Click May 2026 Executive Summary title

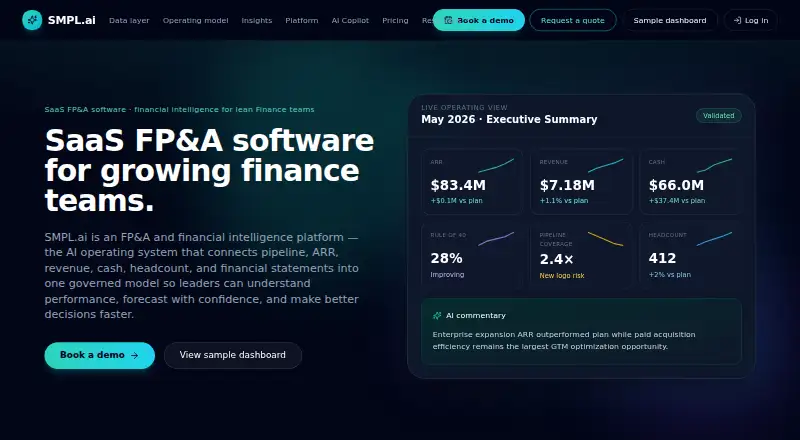coord(509,119)
